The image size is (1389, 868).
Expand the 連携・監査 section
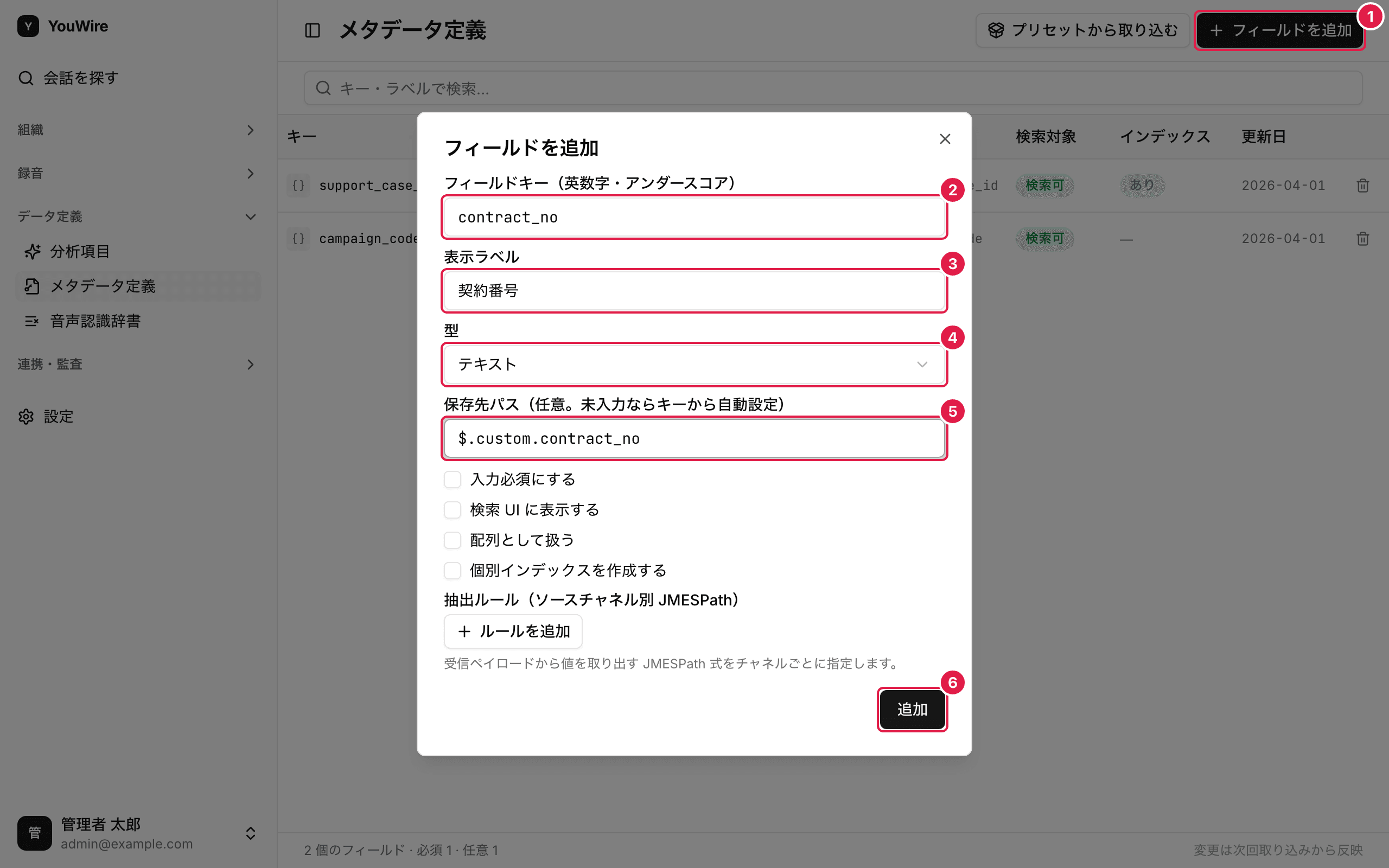click(x=137, y=364)
